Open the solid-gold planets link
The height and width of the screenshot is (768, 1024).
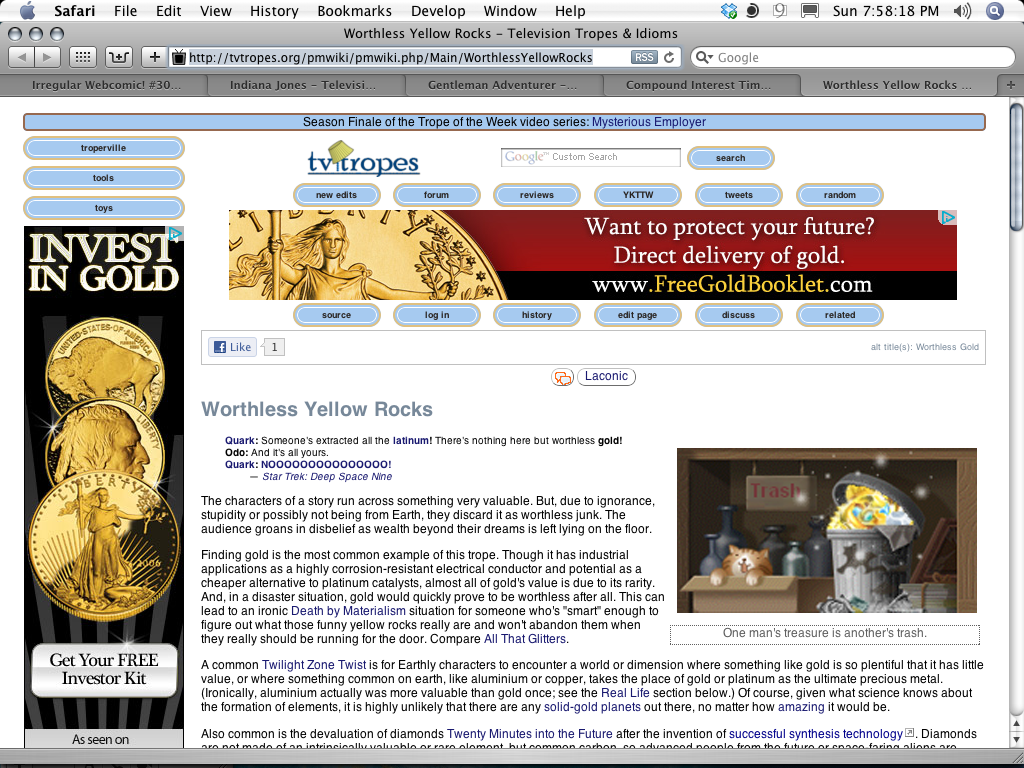coord(592,707)
